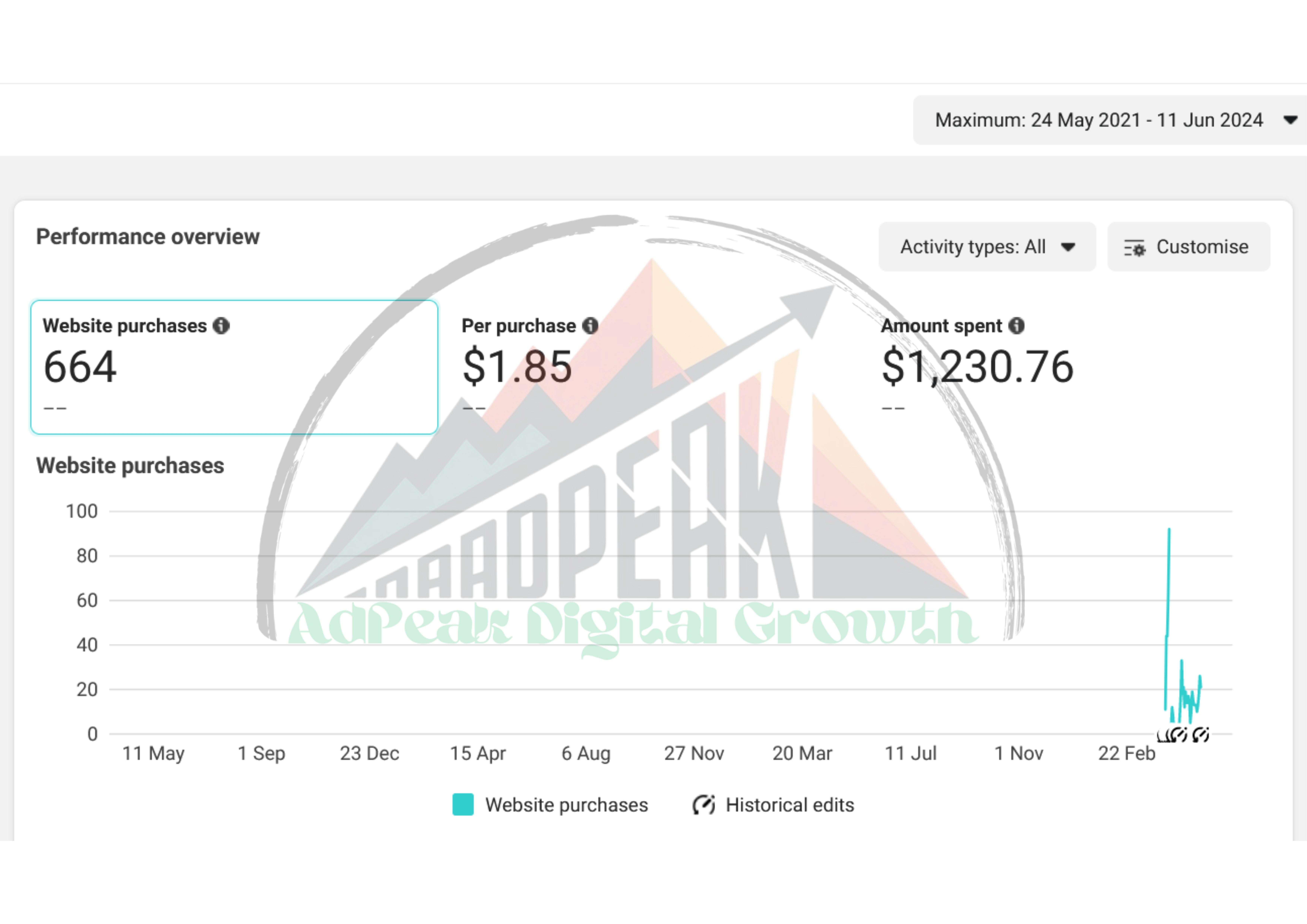Image resolution: width=1307 pixels, height=924 pixels.
Task: Click the 20 value on y-axis
Action: [x=87, y=690]
